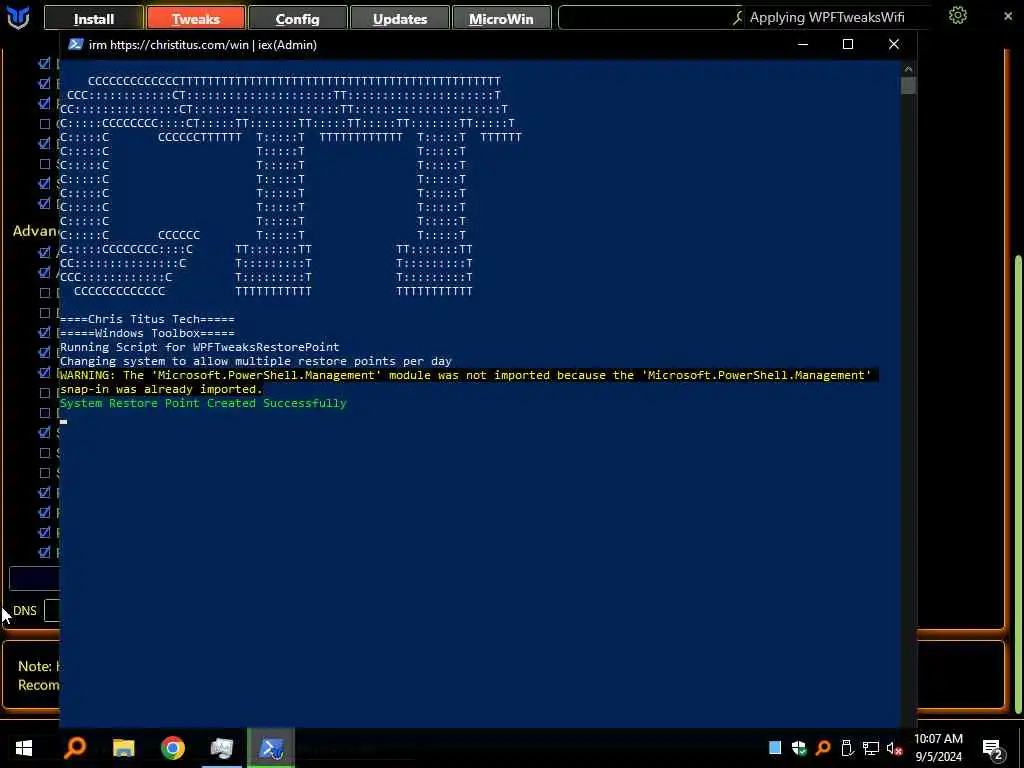Click the orange magnifier tray icon
1024x768 pixels.
tap(823, 748)
